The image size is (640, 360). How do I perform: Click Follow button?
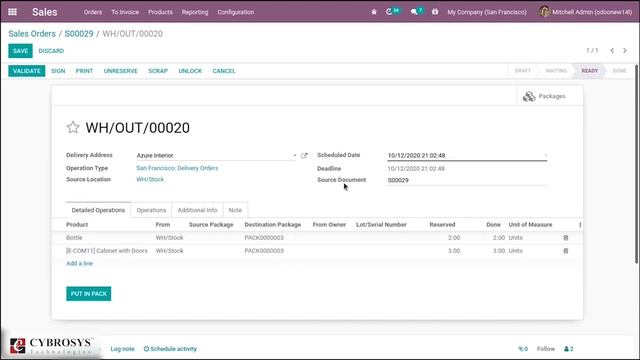(546, 349)
